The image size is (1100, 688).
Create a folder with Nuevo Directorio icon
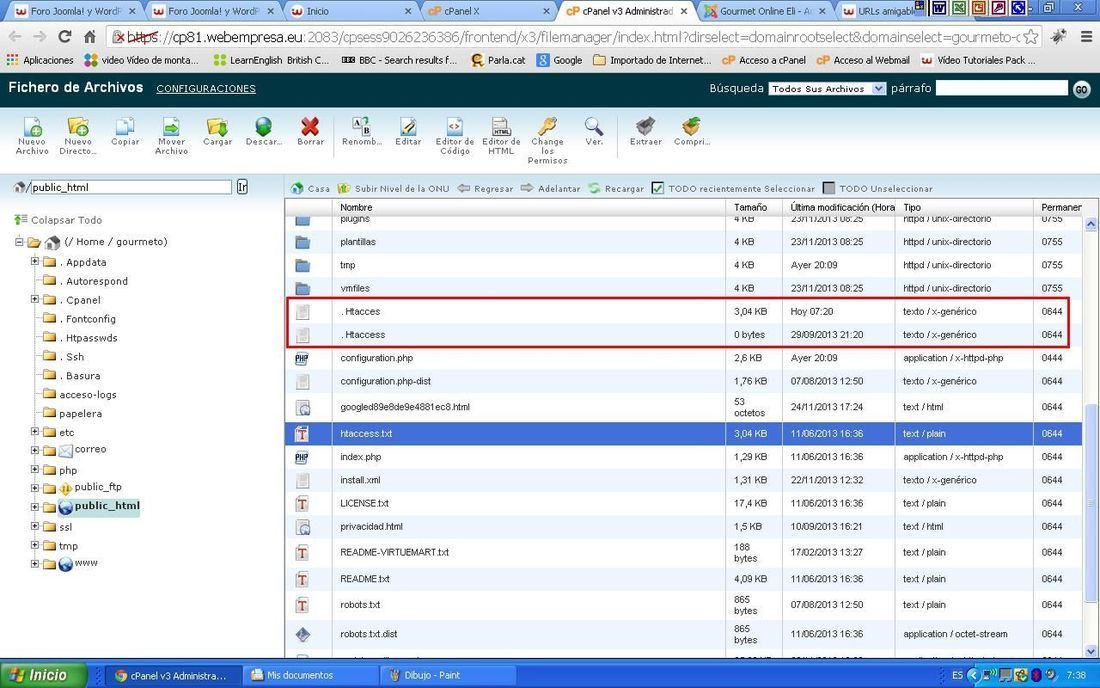[x=77, y=127]
